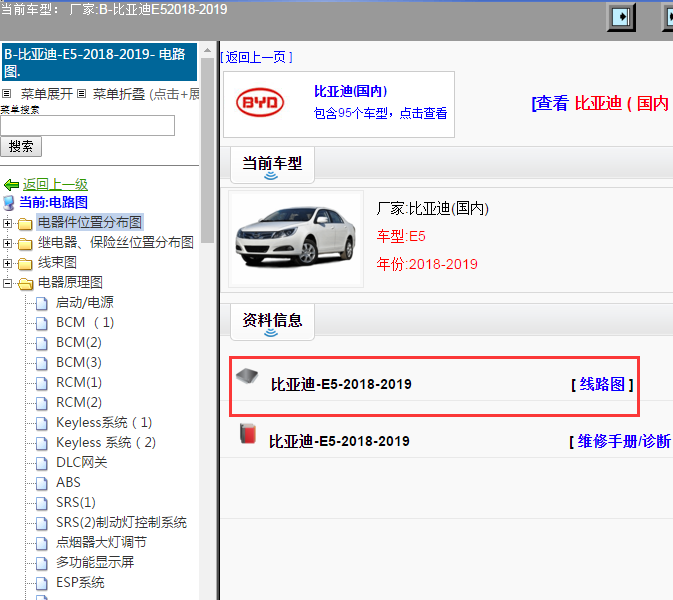
Task: Select Keyless 系统 ( 2) tree item
Action: 106,442
